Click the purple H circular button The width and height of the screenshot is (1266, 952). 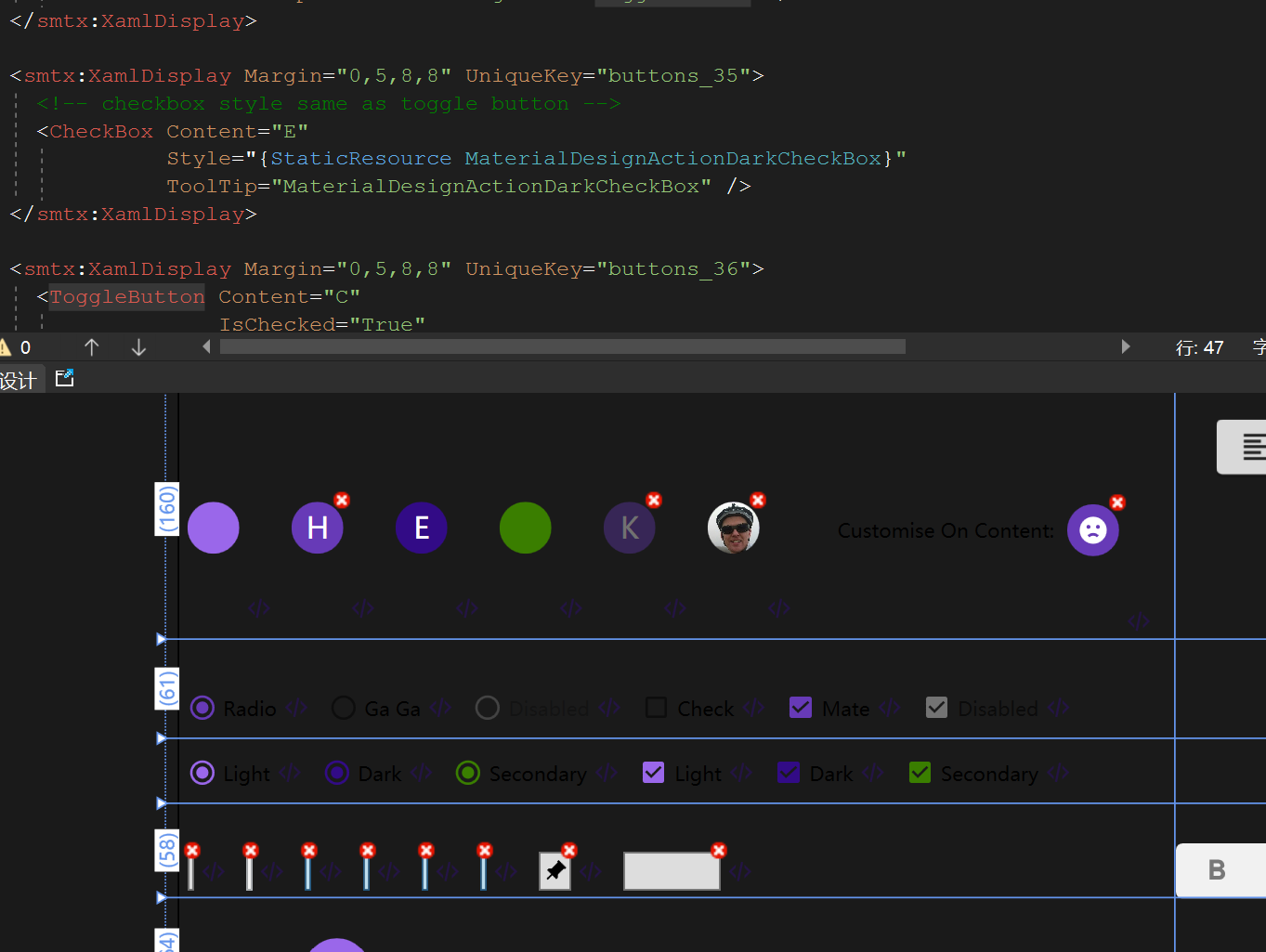point(317,527)
